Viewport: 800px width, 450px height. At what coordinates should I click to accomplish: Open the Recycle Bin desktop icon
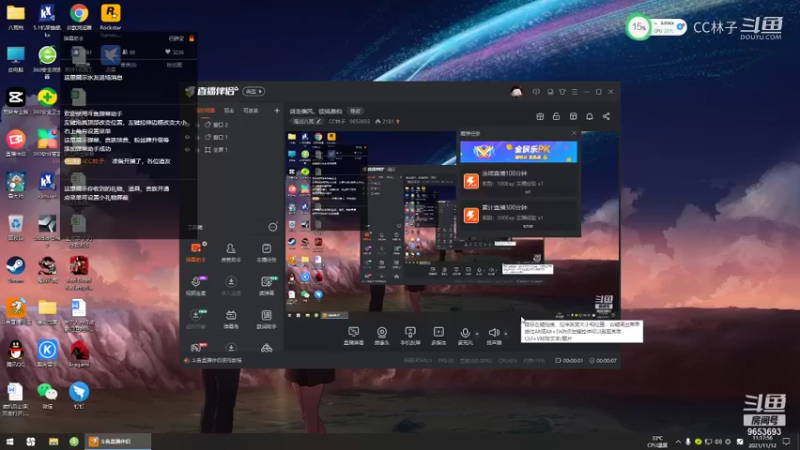click(16, 227)
